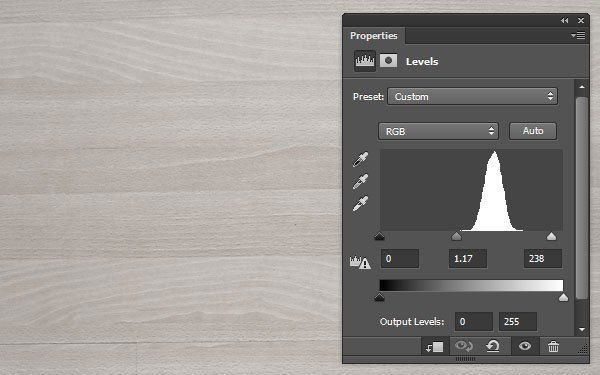Click the input midtones gray slider
Viewport: 600px width, 375px height.
click(457, 236)
